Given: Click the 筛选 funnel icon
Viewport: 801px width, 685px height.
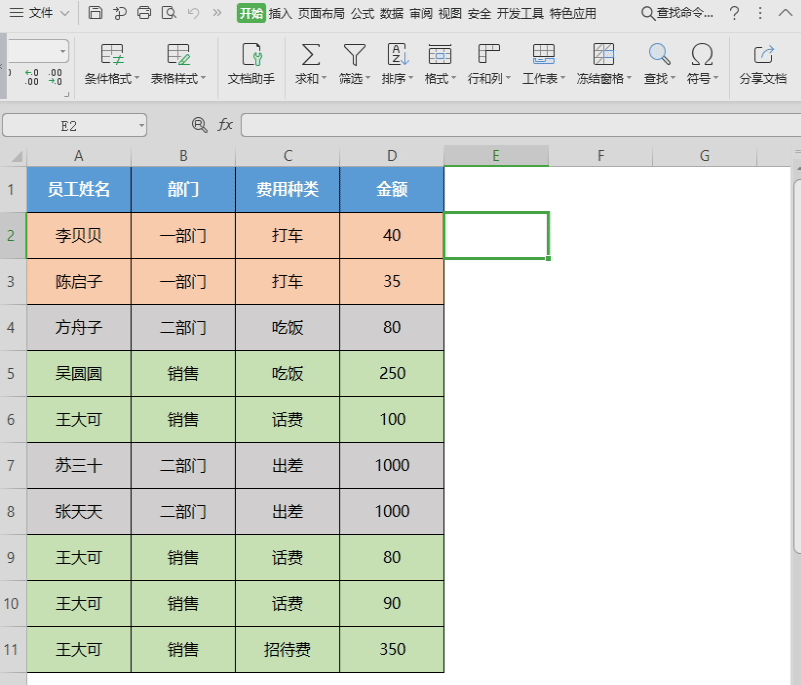Looking at the screenshot, I should [355, 54].
